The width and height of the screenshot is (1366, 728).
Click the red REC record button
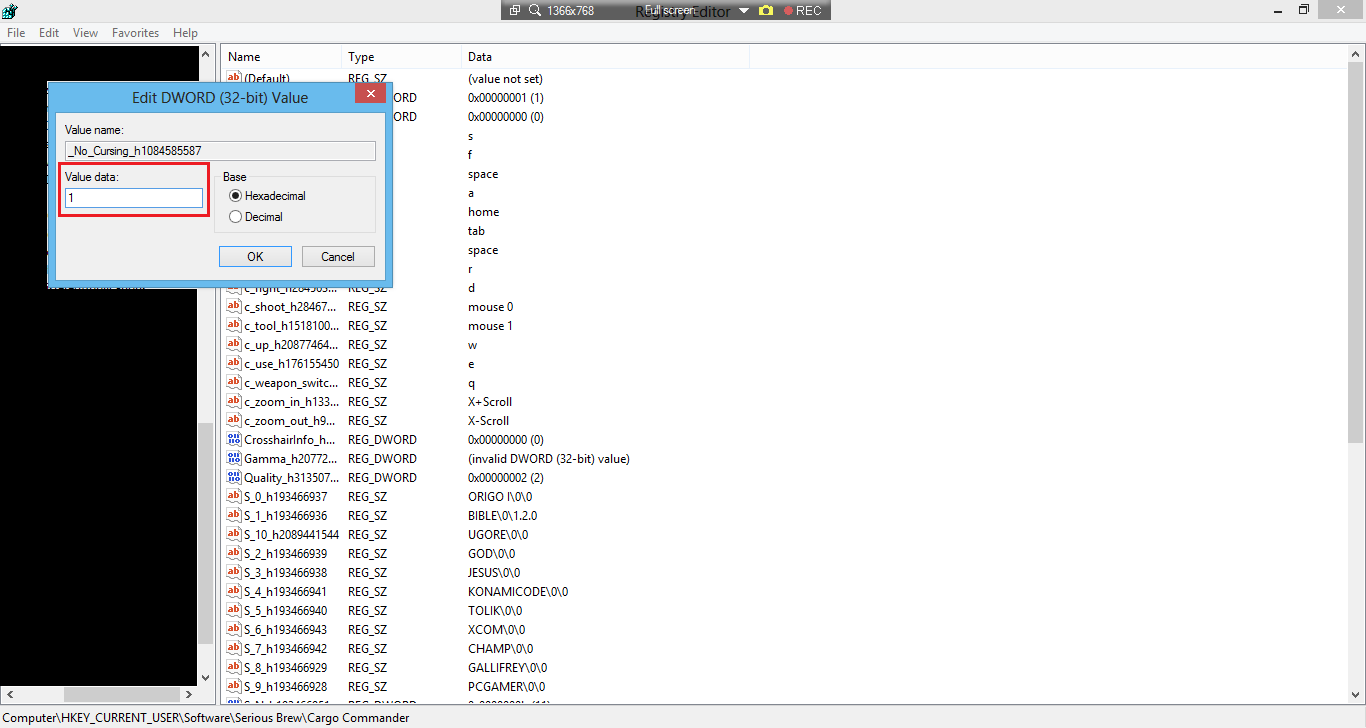(802, 10)
